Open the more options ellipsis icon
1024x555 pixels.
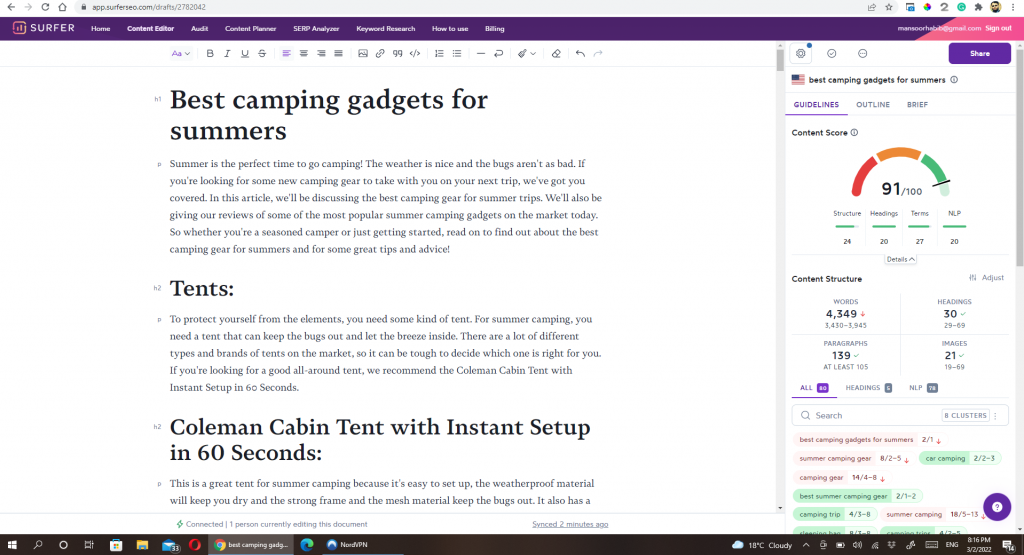862,54
